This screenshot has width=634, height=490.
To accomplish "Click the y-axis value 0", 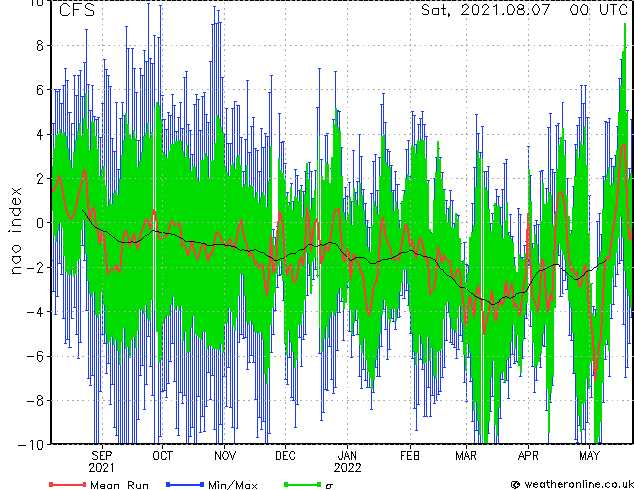I will click(x=40, y=223).
